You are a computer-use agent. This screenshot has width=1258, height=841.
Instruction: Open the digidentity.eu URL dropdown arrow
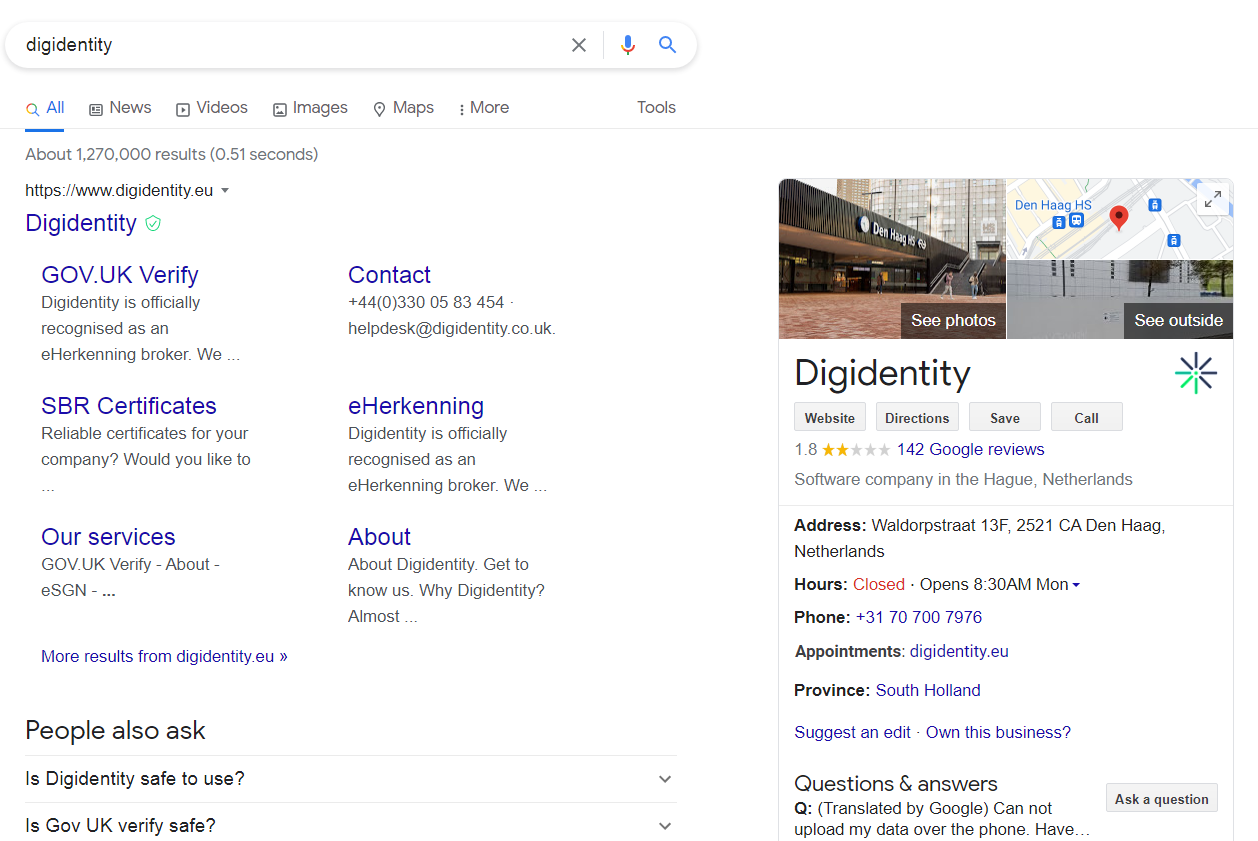225,191
